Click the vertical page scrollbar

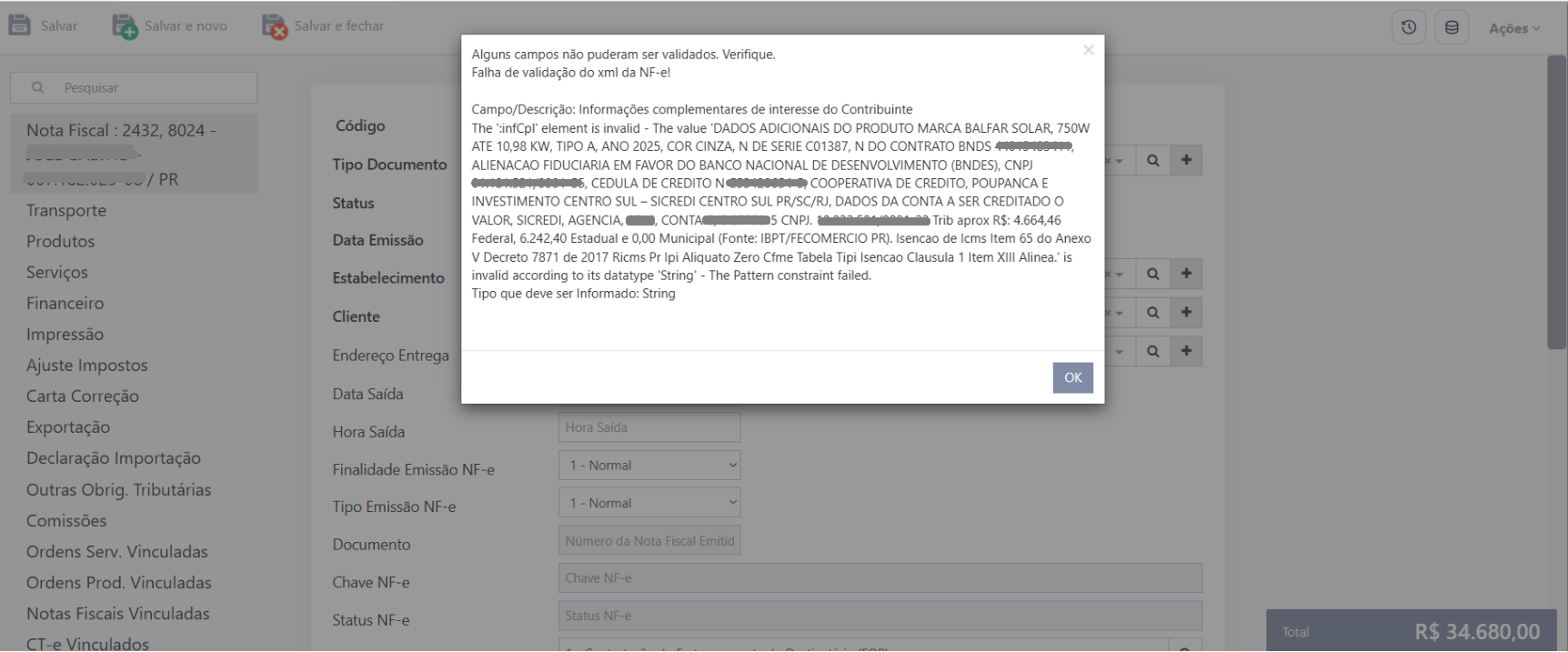(1557, 202)
